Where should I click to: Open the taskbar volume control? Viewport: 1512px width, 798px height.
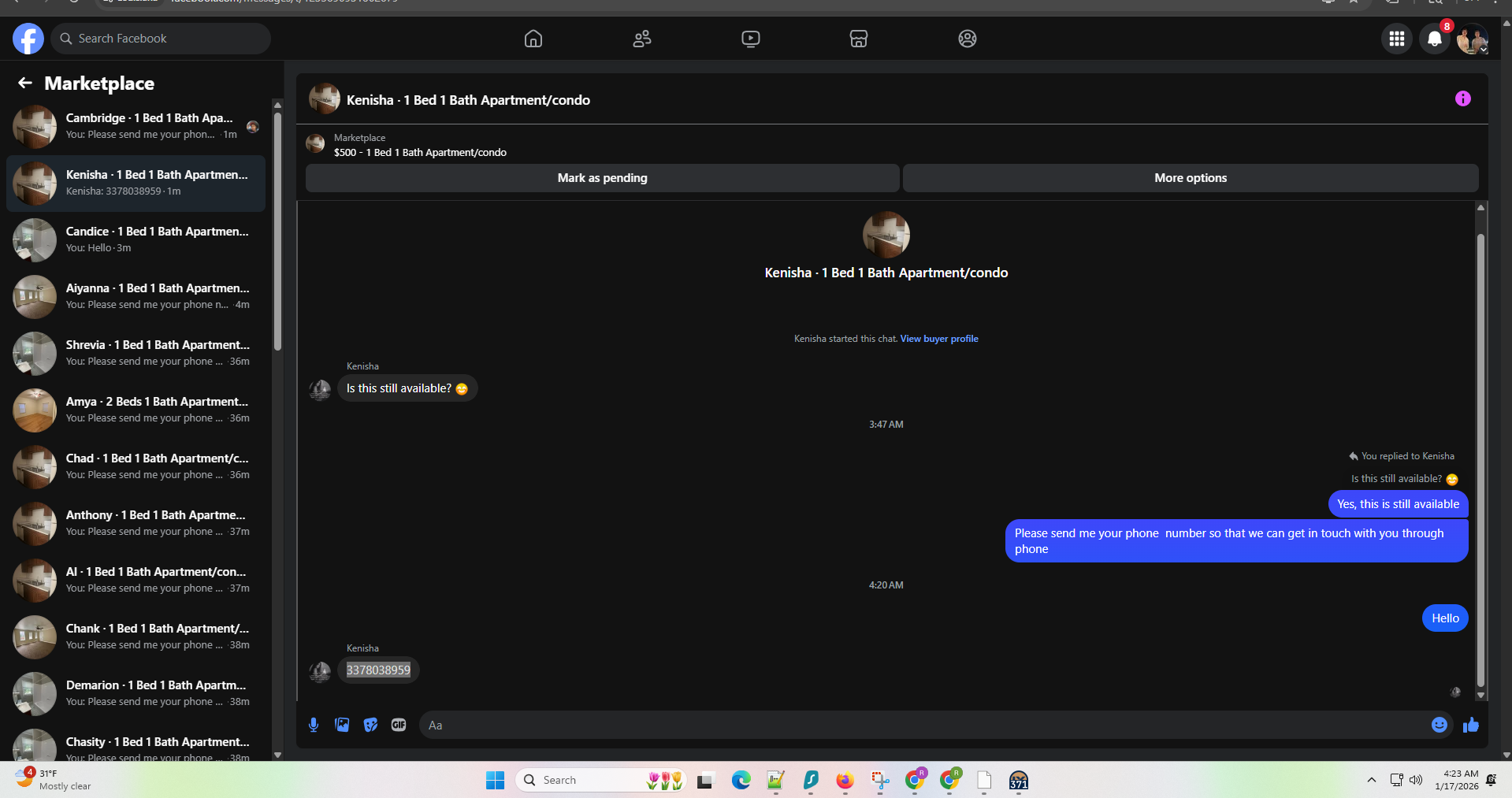point(1416,780)
